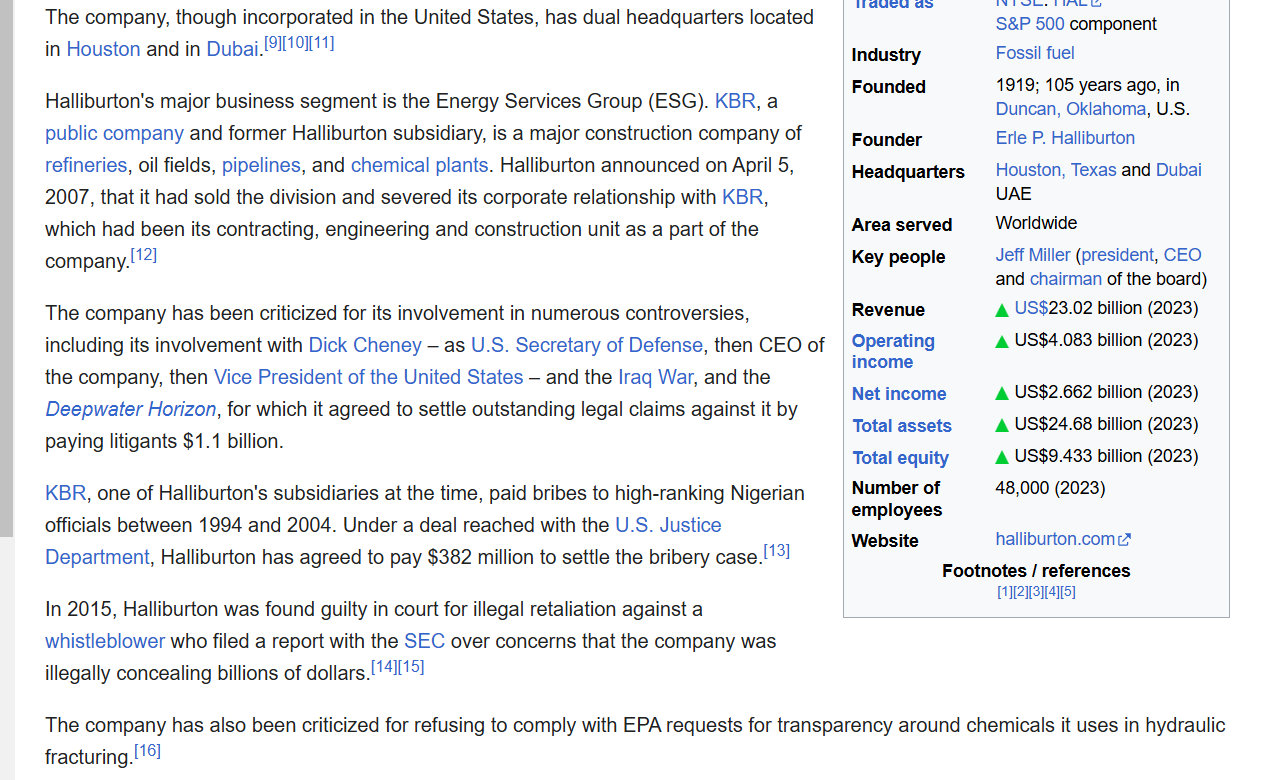Open the Jeff Miller link
This screenshot has width=1262, height=780.
(x=1033, y=255)
